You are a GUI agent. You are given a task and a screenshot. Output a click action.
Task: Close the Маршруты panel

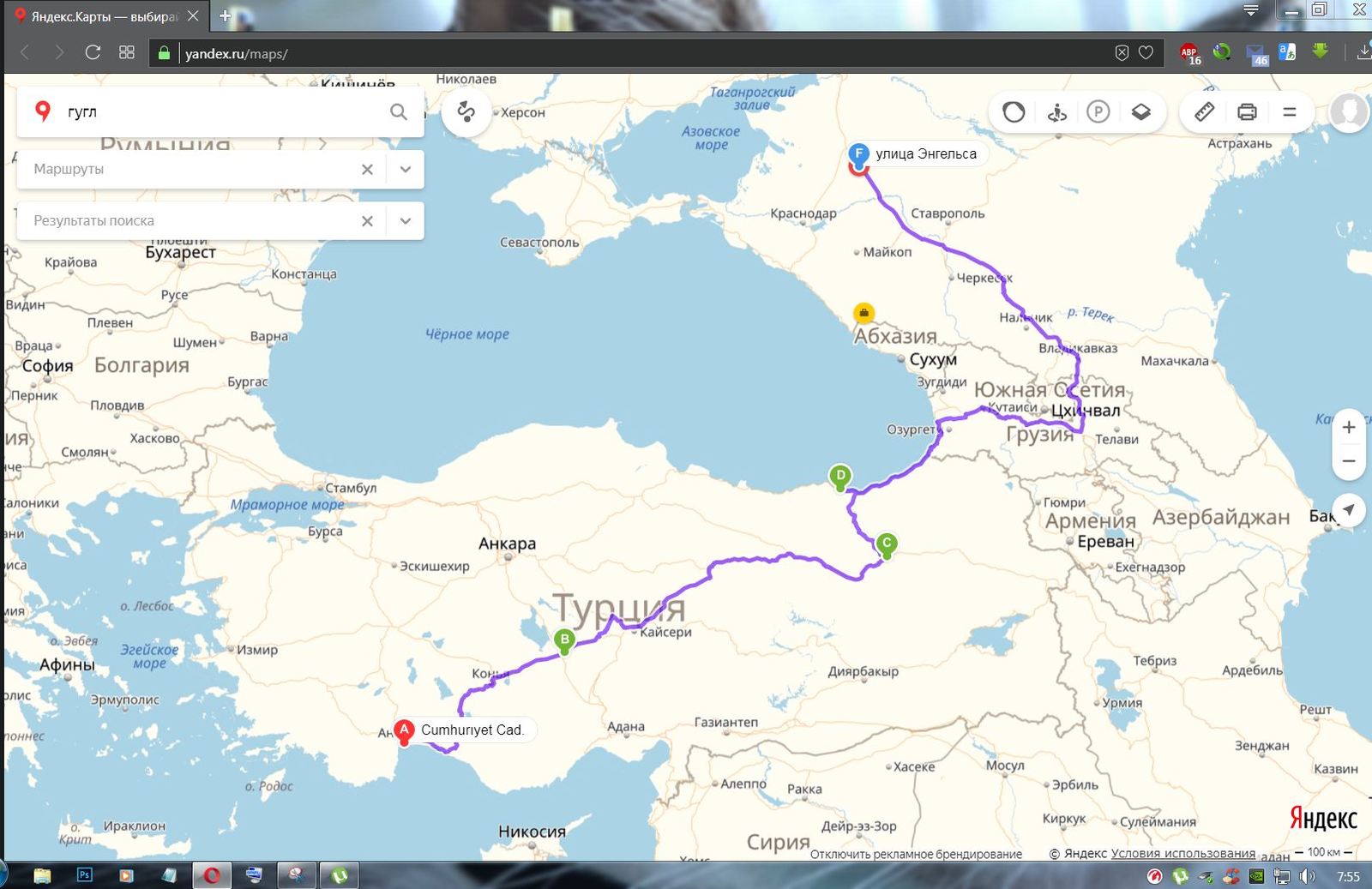[367, 169]
